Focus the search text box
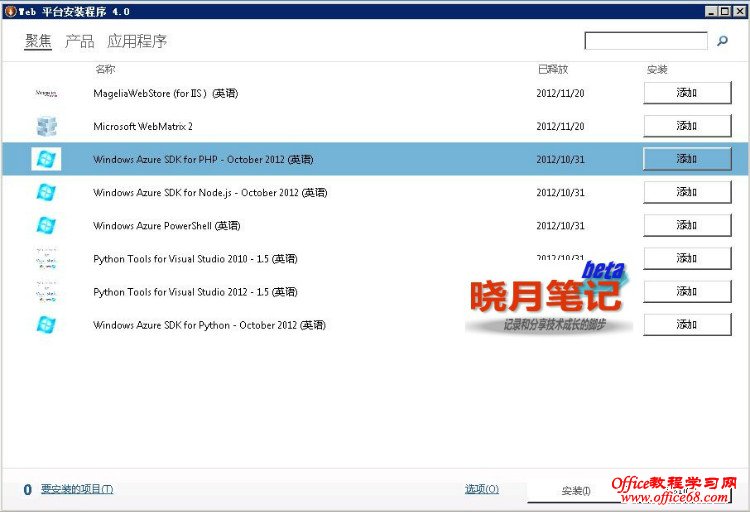The image size is (750, 512). click(x=646, y=41)
